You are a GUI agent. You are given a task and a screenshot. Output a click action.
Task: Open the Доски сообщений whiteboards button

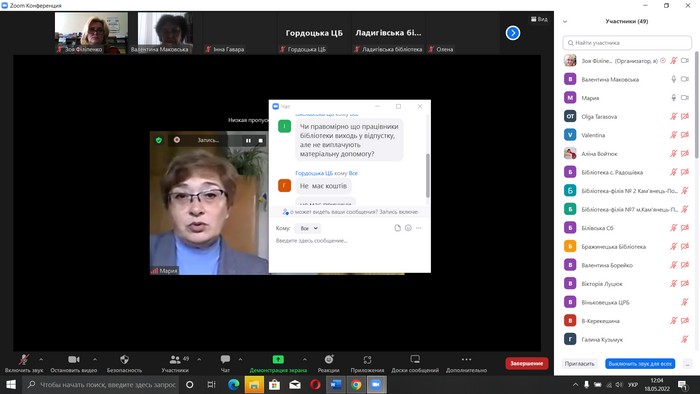tap(415, 363)
